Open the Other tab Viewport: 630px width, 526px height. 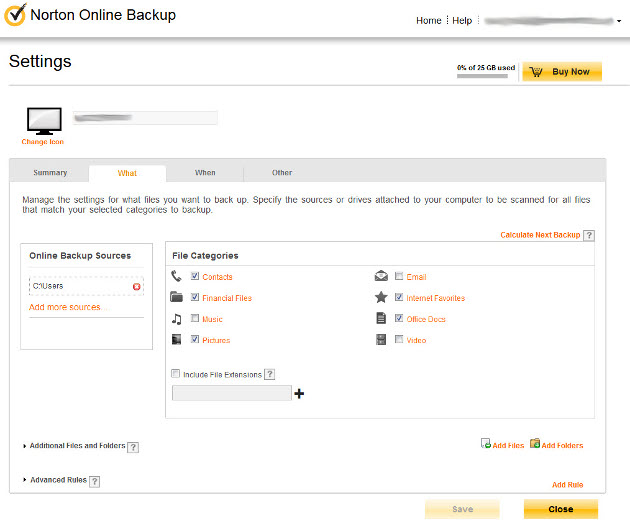[282, 173]
